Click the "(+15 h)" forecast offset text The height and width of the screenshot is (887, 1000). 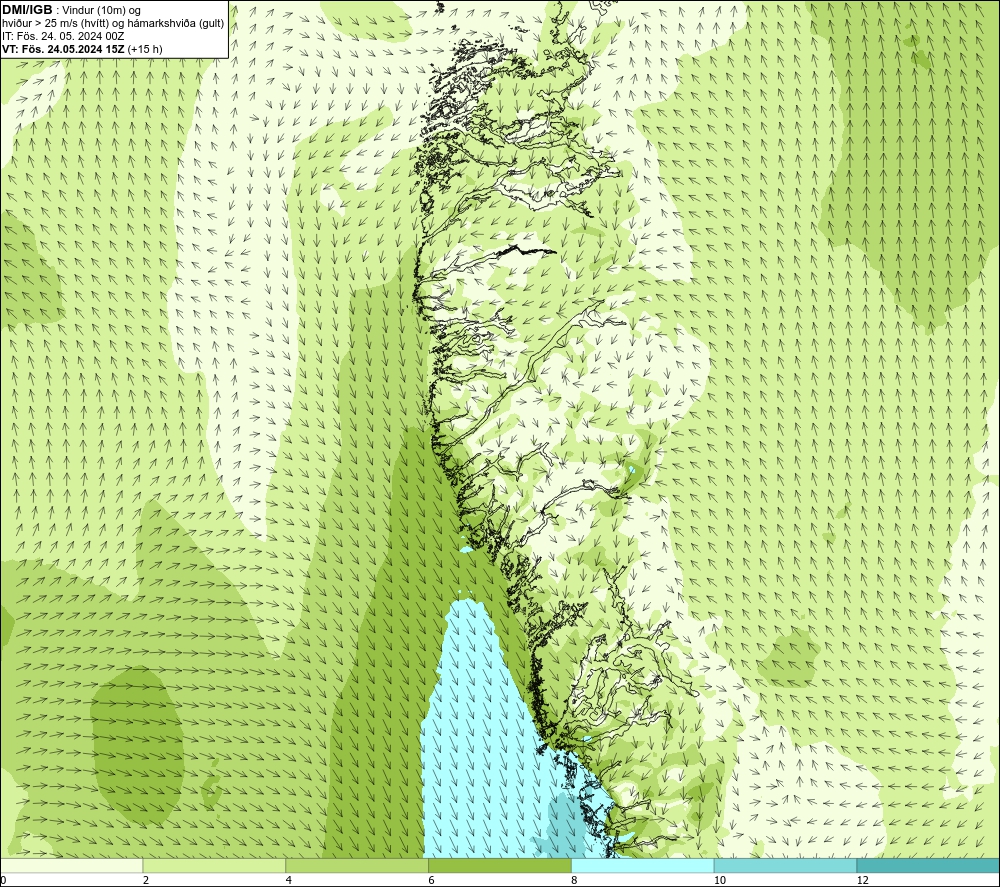[145, 49]
